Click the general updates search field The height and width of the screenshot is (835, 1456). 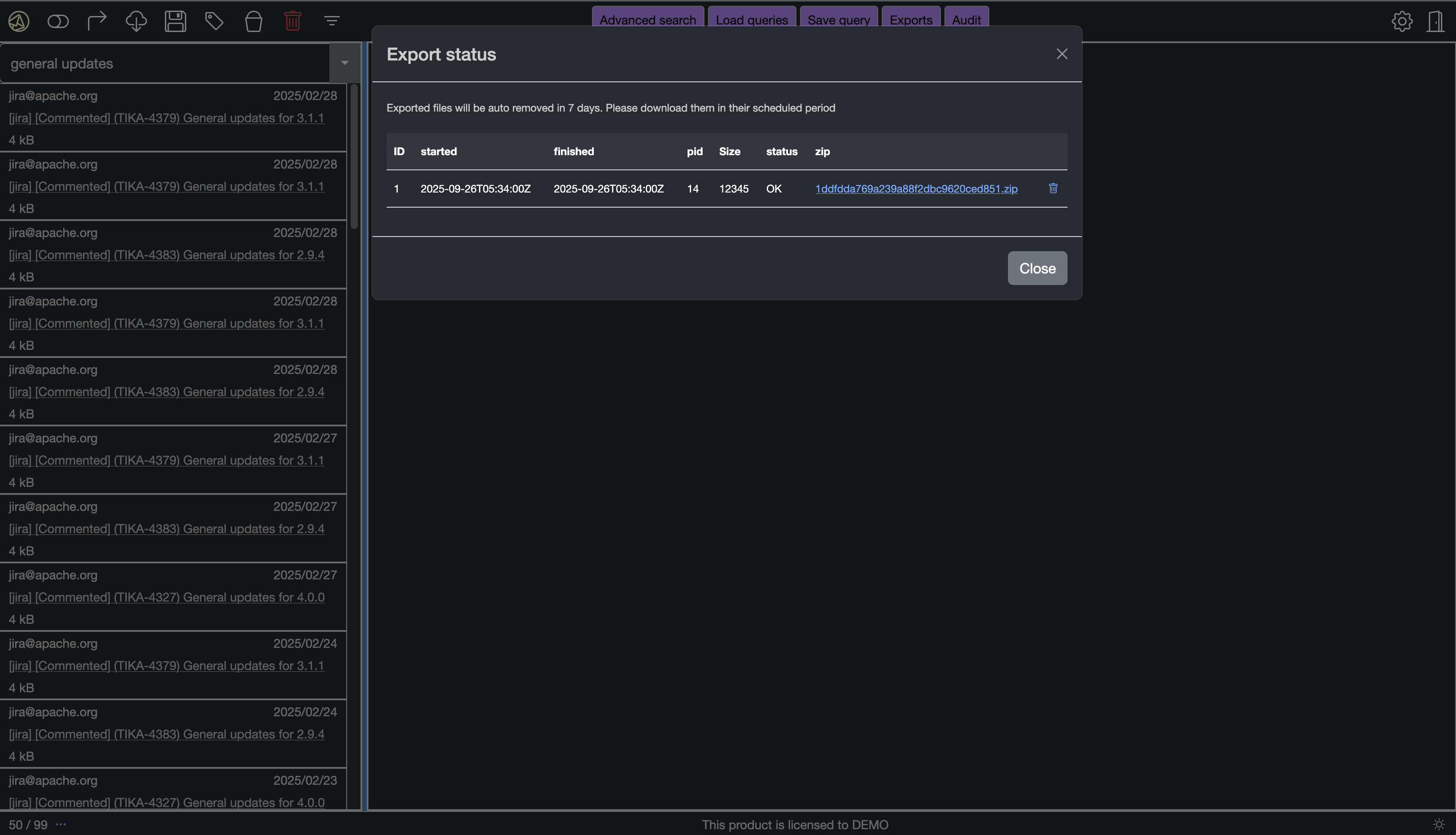tap(166, 64)
